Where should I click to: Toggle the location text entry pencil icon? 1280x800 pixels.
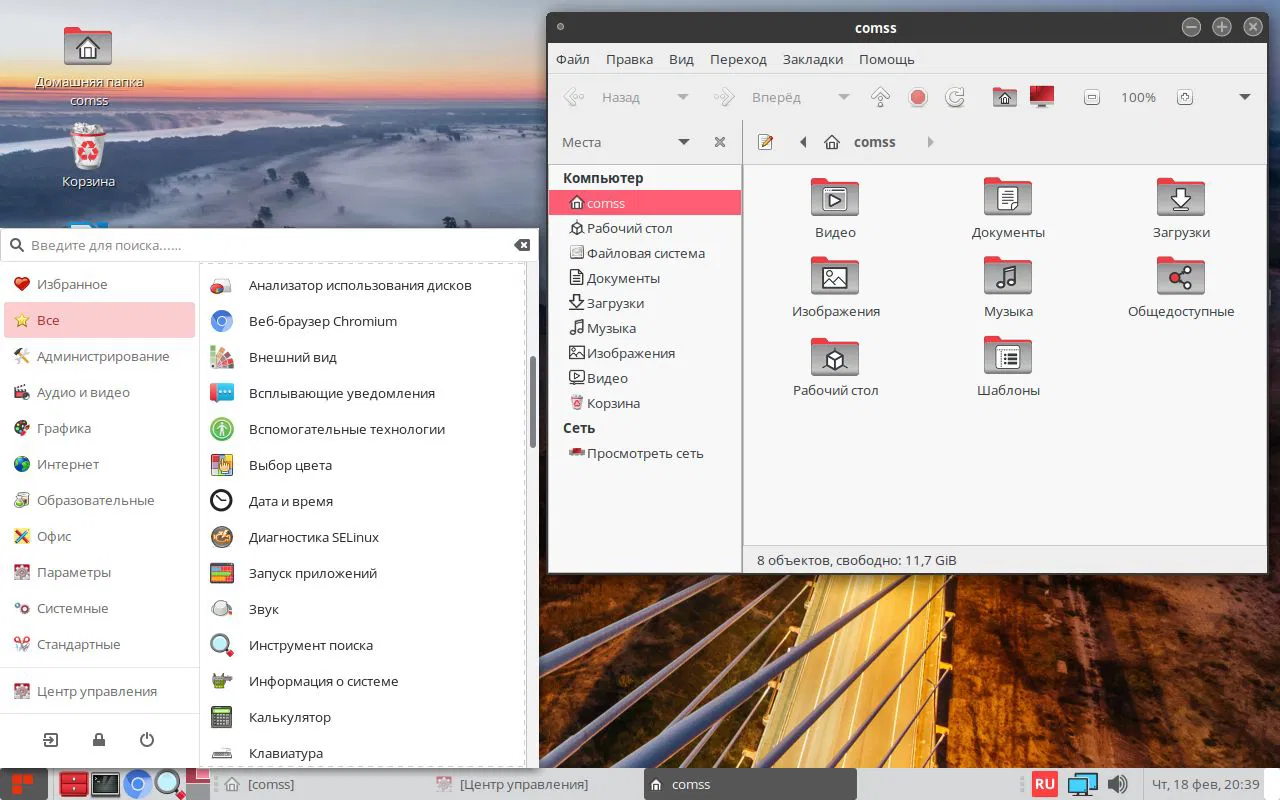(x=766, y=142)
